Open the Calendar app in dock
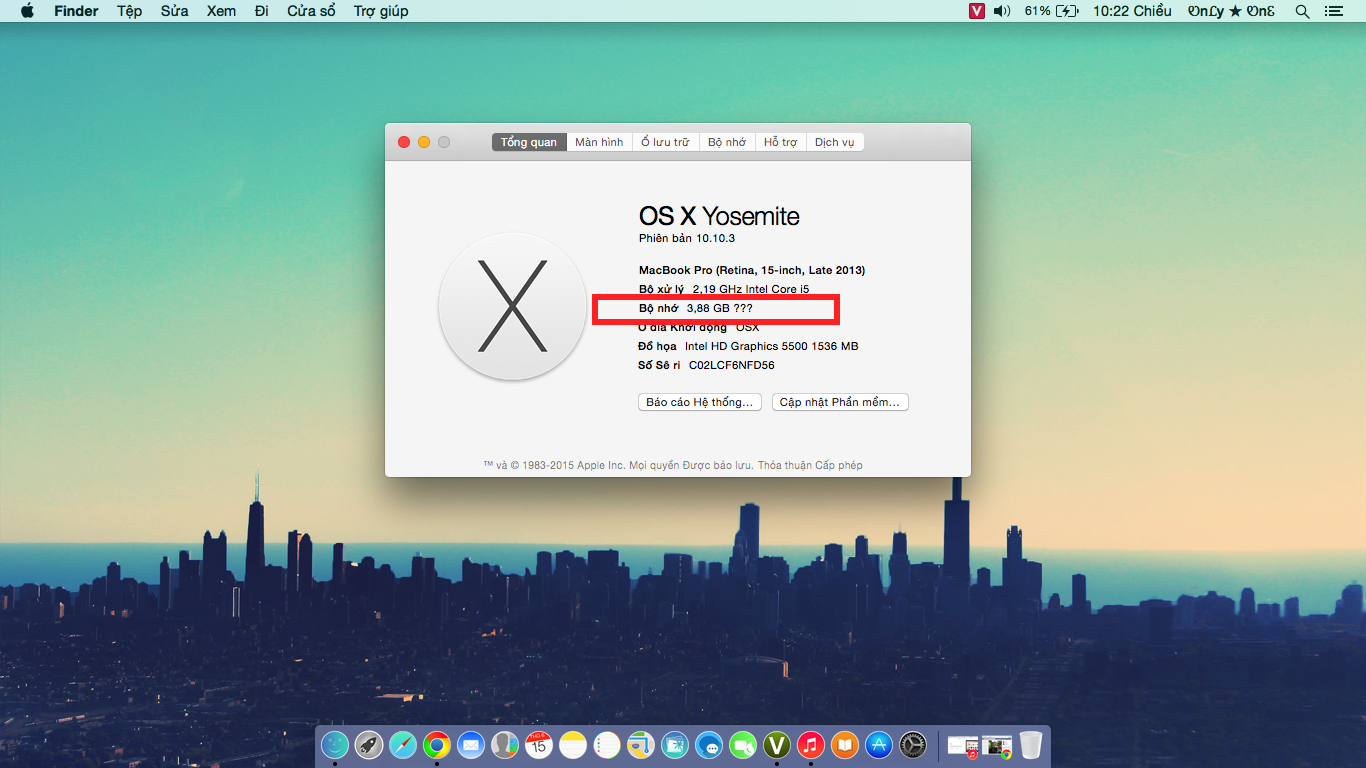The width and height of the screenshot is (1366, 768). (x=539, y=745)
